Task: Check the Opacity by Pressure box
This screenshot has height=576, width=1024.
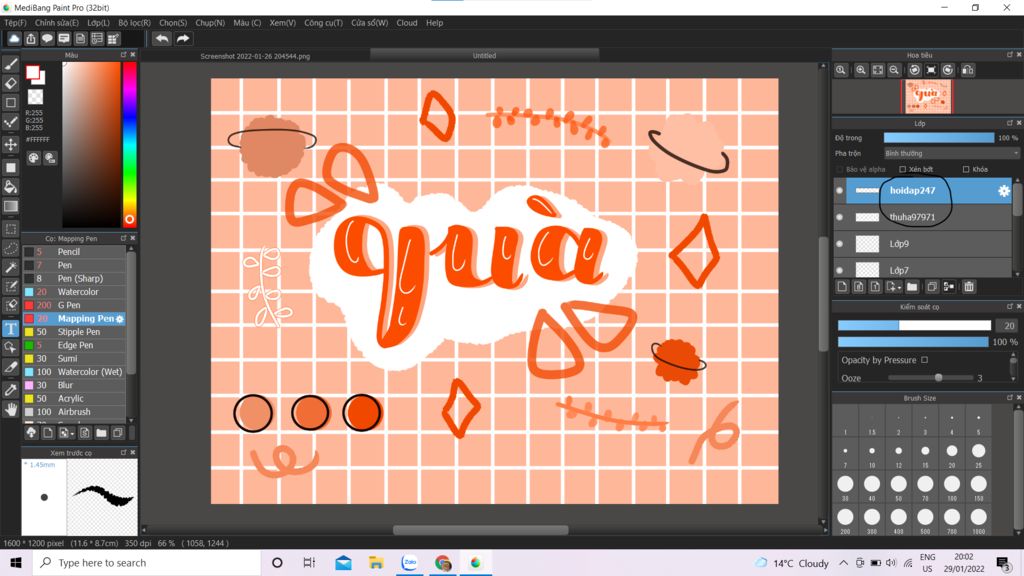Action: 924,360
